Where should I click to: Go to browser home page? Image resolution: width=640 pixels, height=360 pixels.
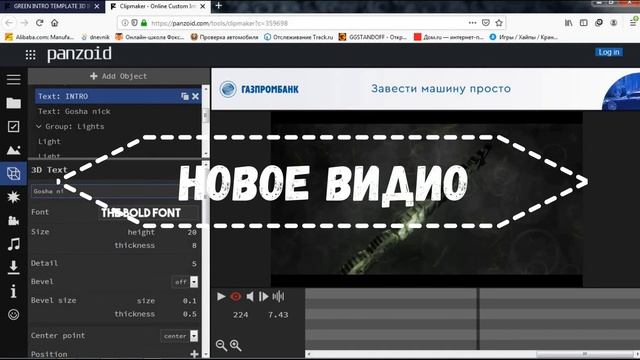[x=54, y=23]
